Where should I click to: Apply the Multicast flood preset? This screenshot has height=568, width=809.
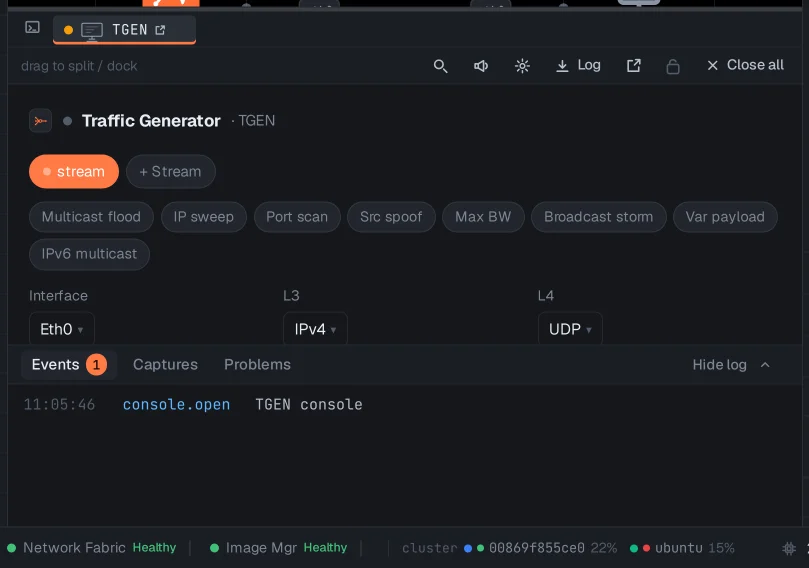91,217
